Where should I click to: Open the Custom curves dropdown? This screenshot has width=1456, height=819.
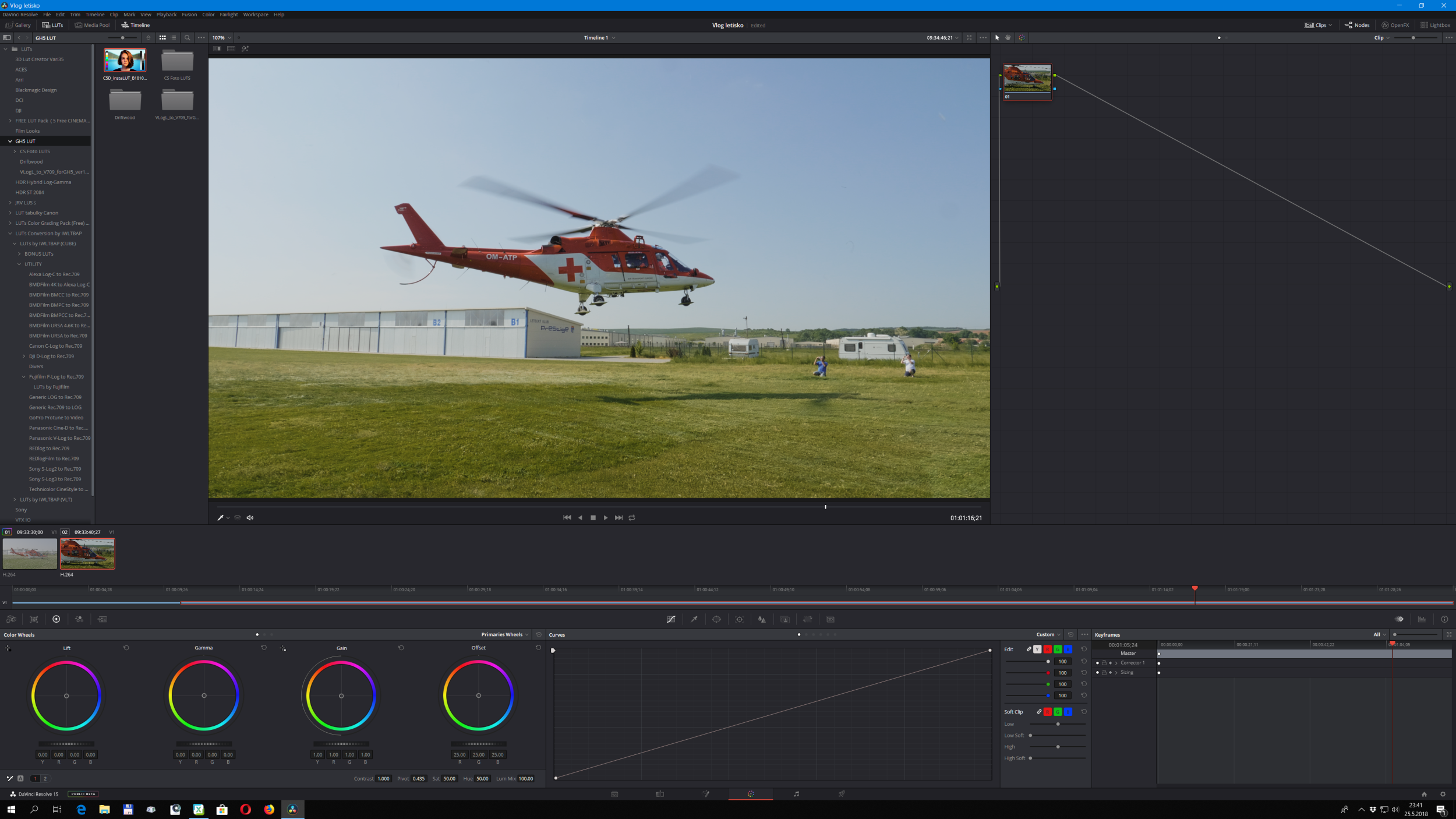click(x=1048, y=634)
